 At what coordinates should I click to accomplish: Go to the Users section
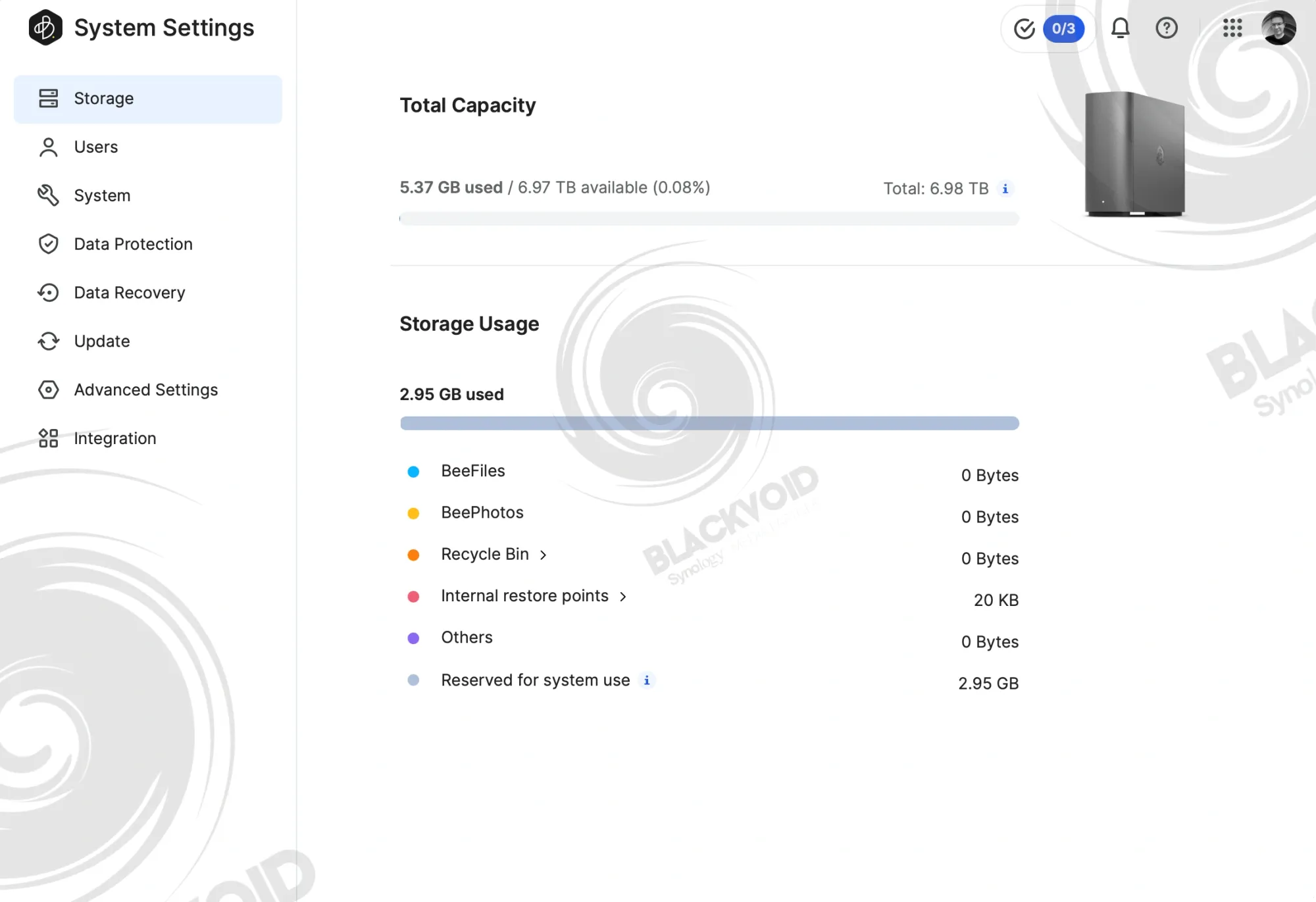148,147
